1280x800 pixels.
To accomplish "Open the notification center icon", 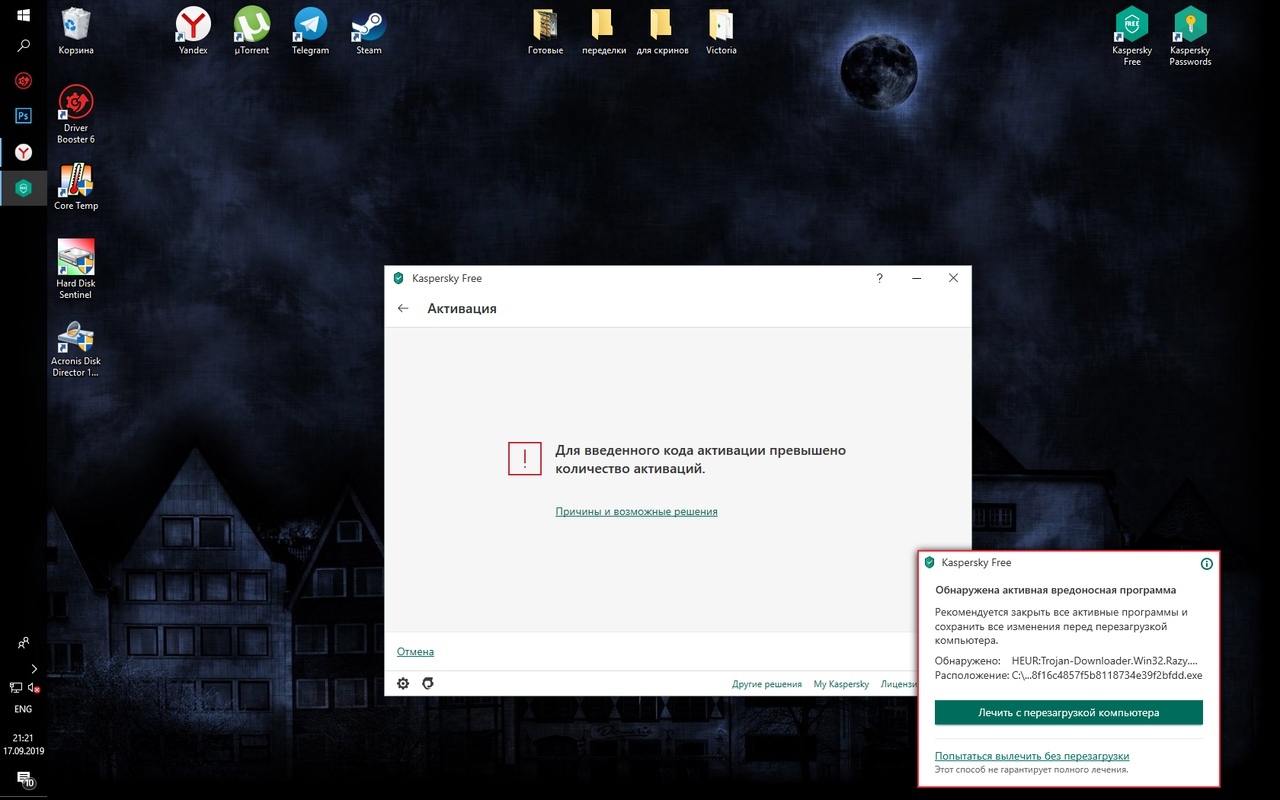I will pyautogui.click(x=23, y=779).
